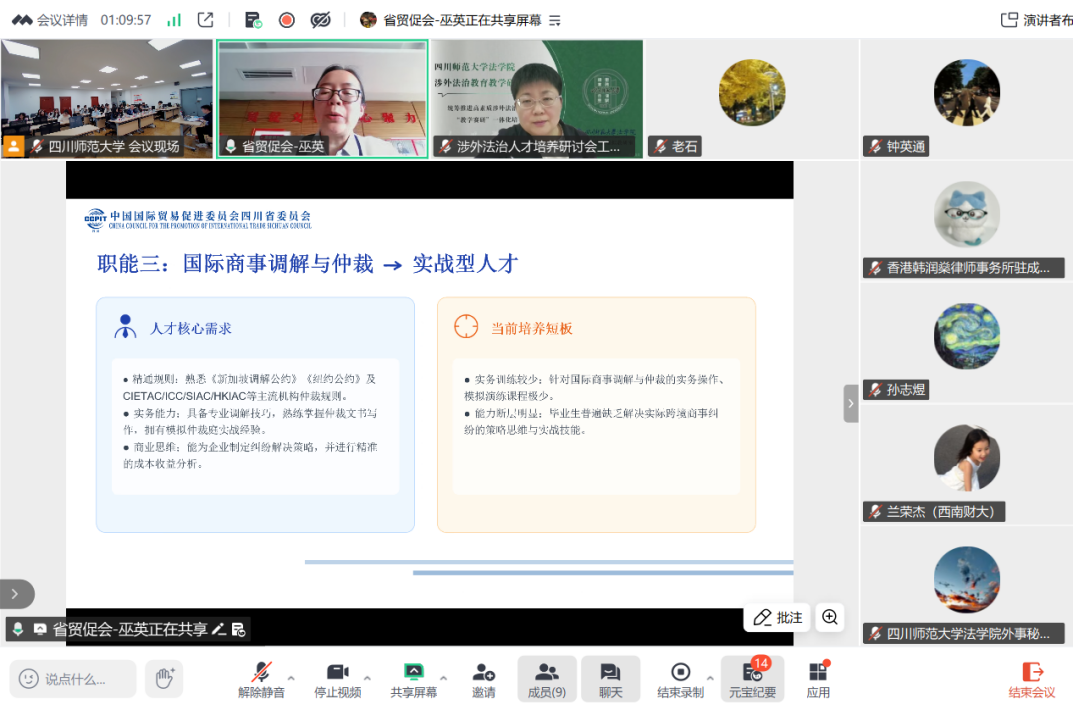
Task: Stop camera with 停止视频 button
Action: (338, 679)
